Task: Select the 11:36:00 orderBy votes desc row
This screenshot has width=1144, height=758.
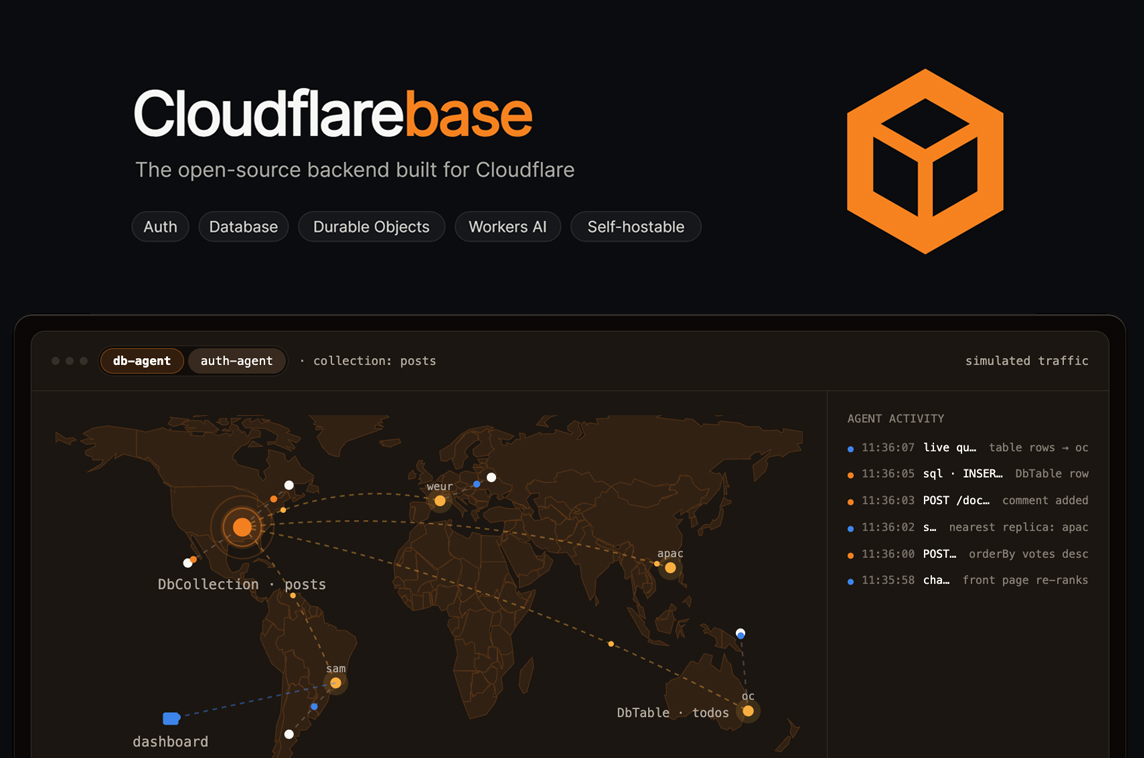Action: pos(967,554)
